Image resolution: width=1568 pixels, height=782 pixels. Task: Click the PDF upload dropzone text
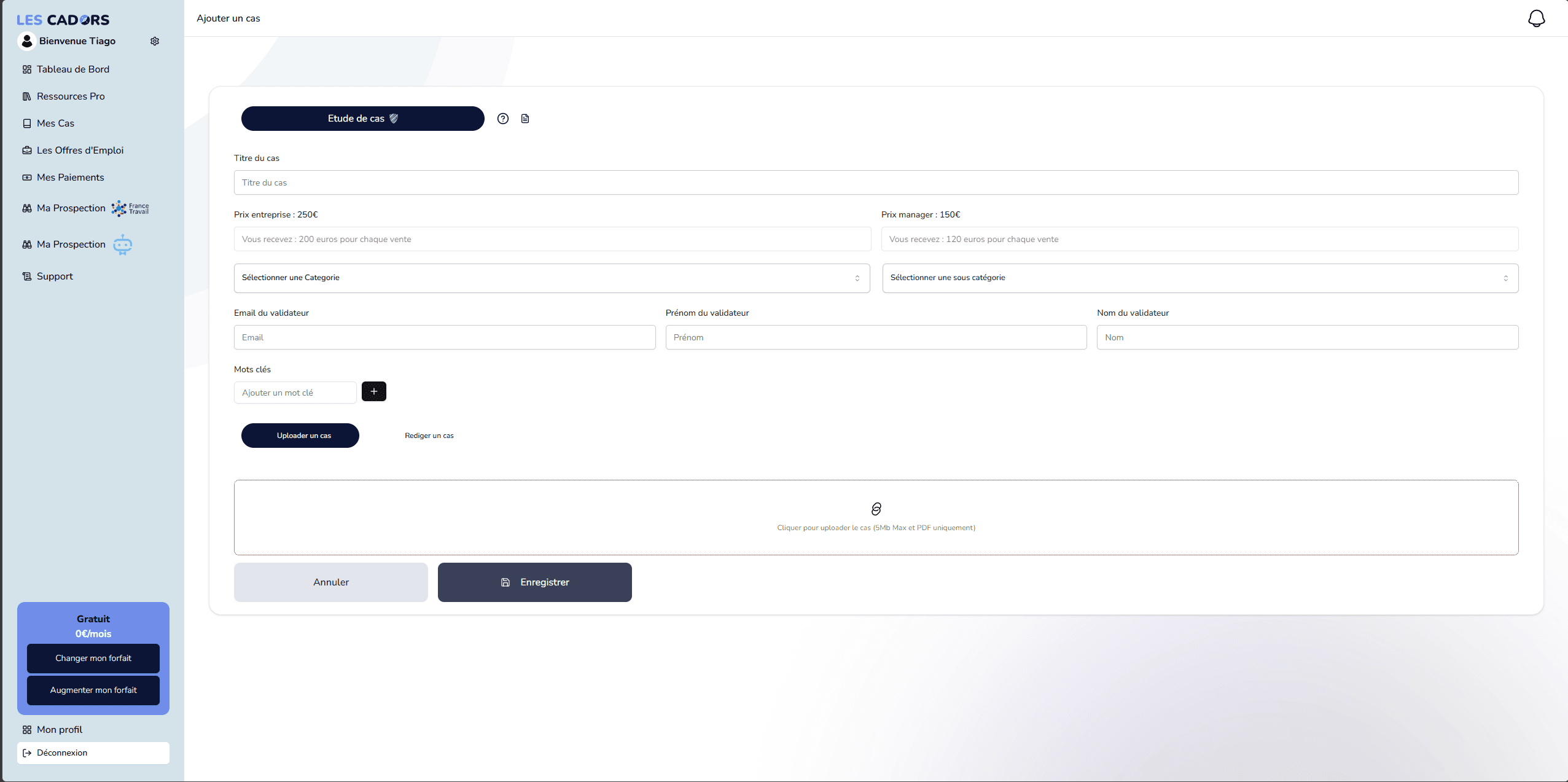[x=876, y=528]
